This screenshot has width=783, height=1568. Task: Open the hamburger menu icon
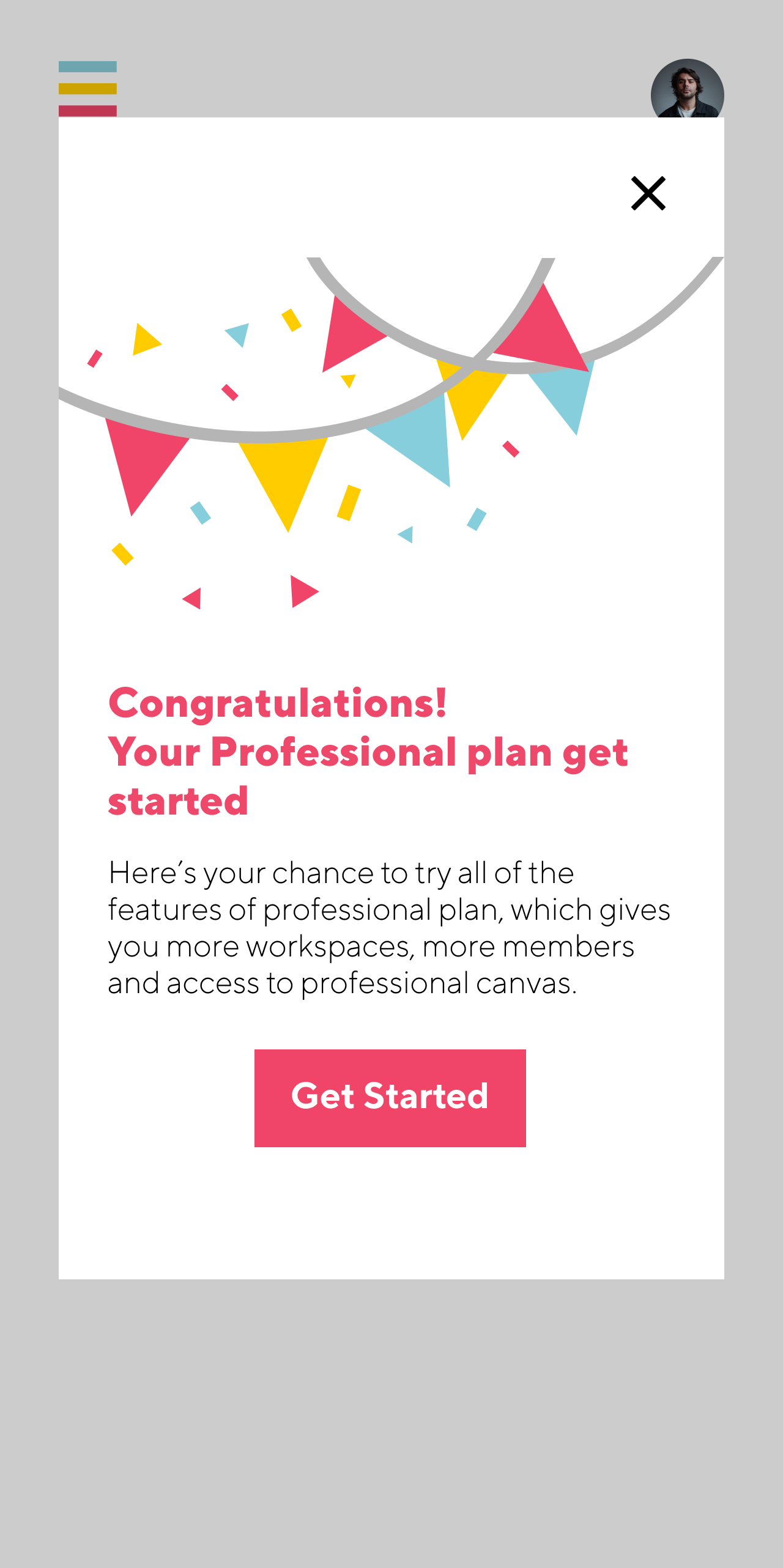click(87, 89)
